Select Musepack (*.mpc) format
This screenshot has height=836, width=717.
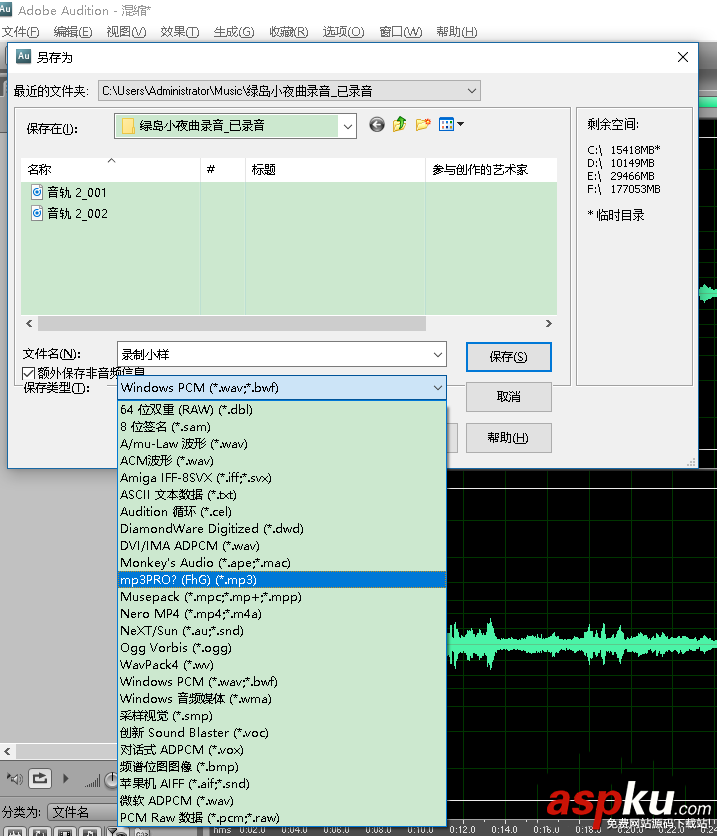281,597
